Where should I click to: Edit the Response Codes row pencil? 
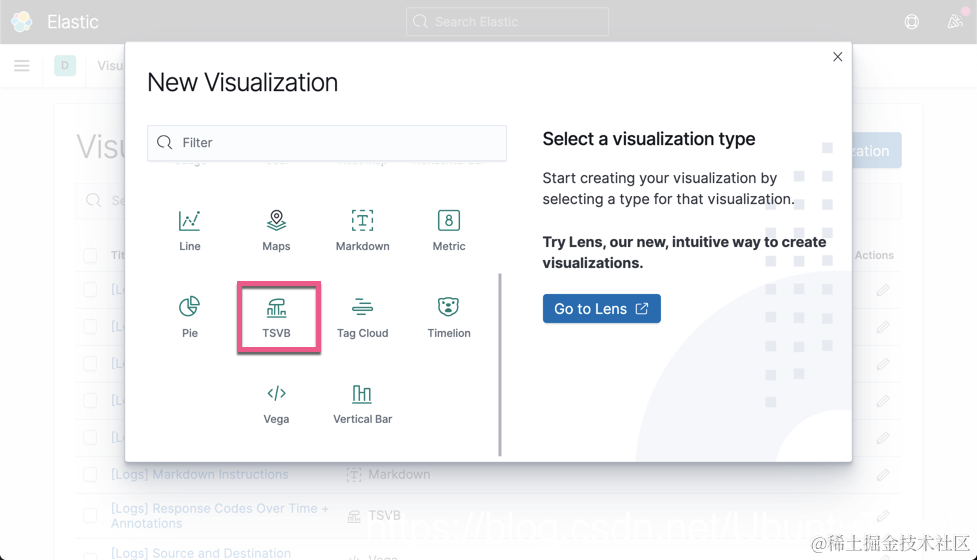coord(882,516)
